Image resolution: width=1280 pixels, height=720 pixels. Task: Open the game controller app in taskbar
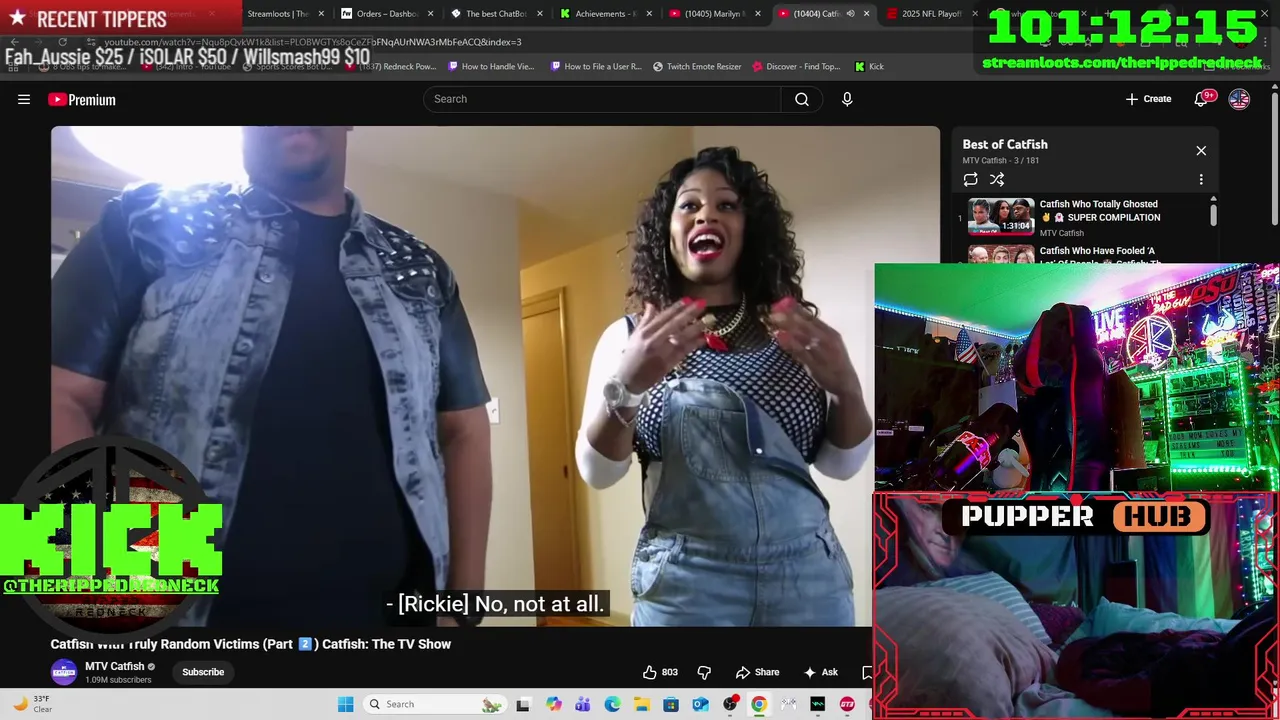[x=788, y=704]
